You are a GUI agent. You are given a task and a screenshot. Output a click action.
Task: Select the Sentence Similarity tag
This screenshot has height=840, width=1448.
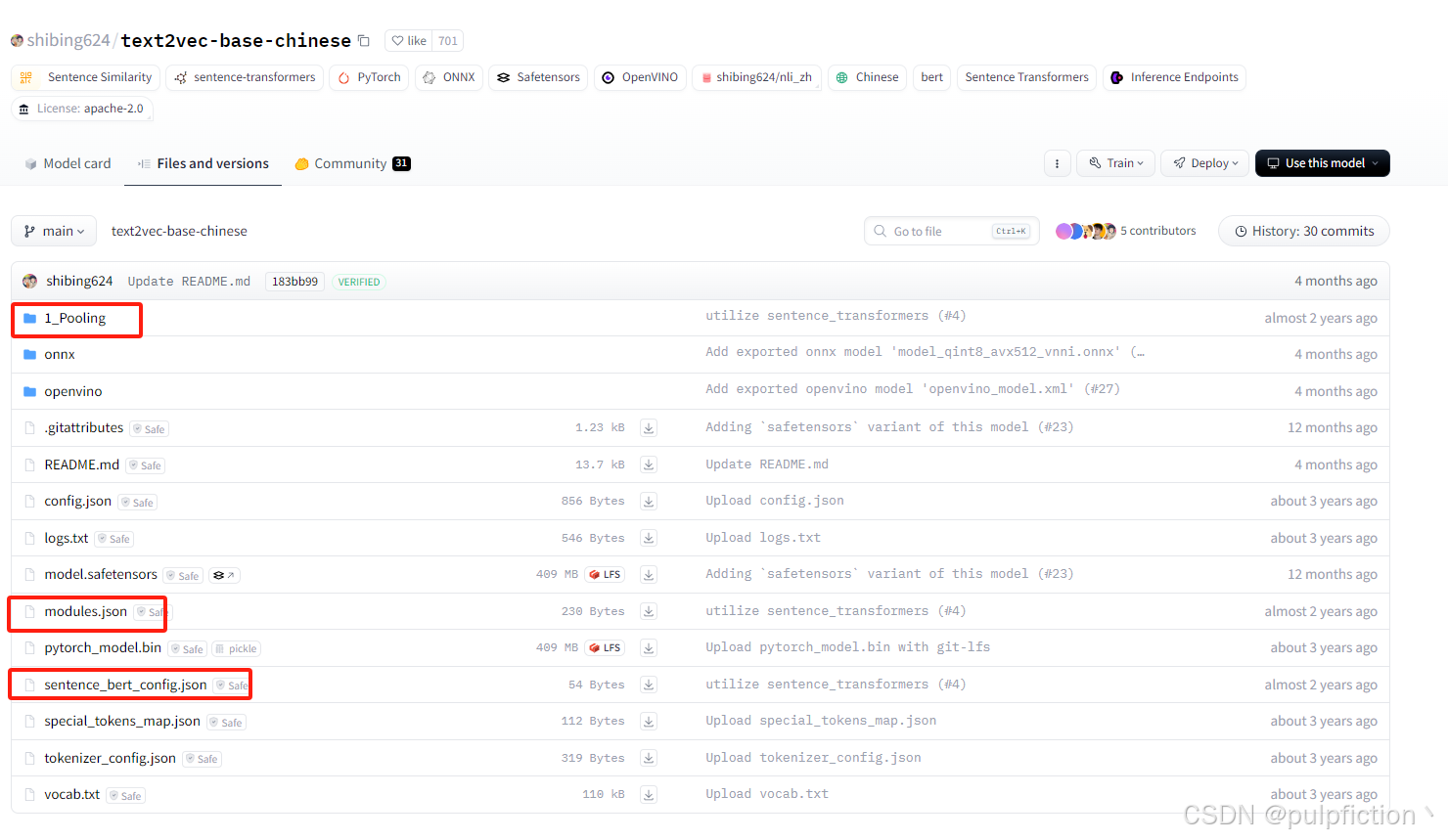[86, 77]
